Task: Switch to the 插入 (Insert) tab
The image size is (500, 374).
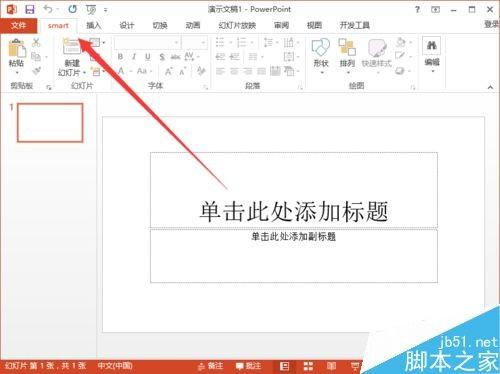Action: (x=94, y=25)
